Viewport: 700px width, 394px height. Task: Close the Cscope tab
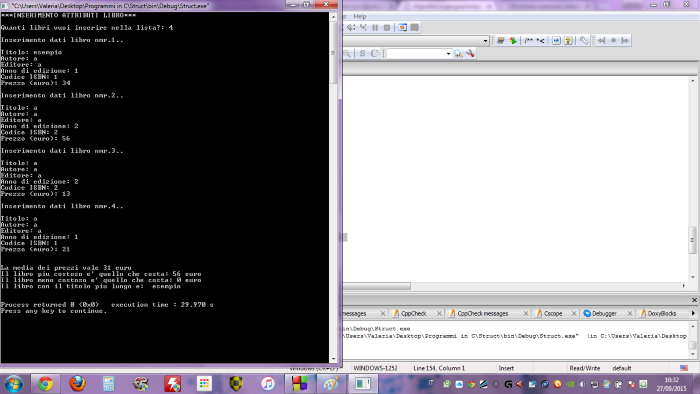click(x=574, y=314)
